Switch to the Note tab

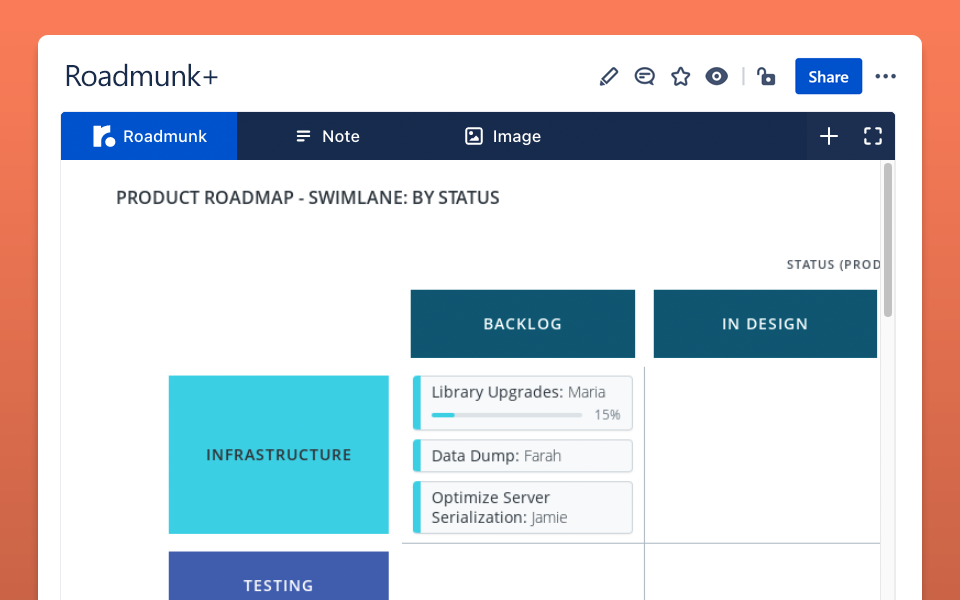click(328, 136)
